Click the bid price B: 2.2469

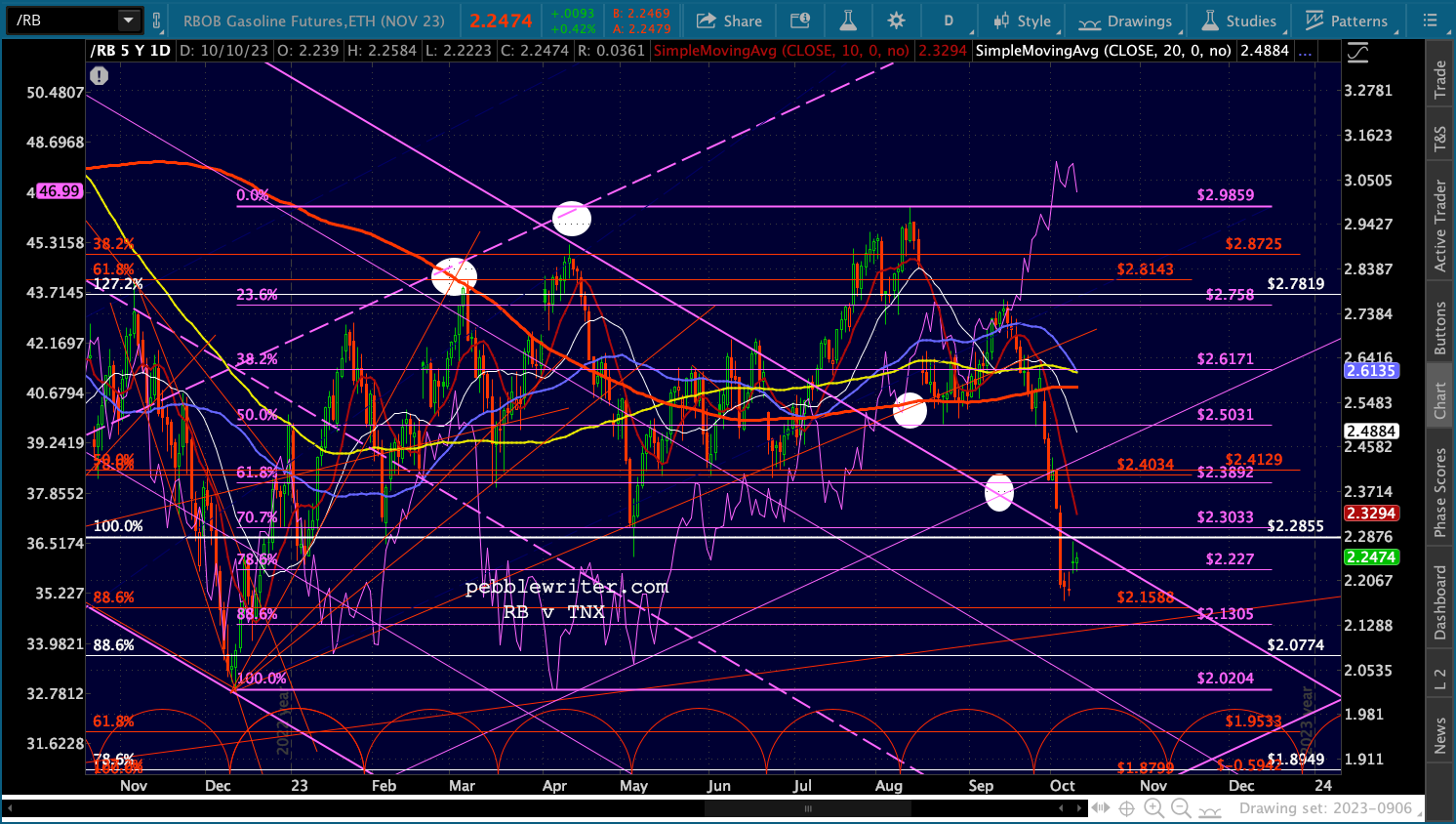tap(641, 13)
